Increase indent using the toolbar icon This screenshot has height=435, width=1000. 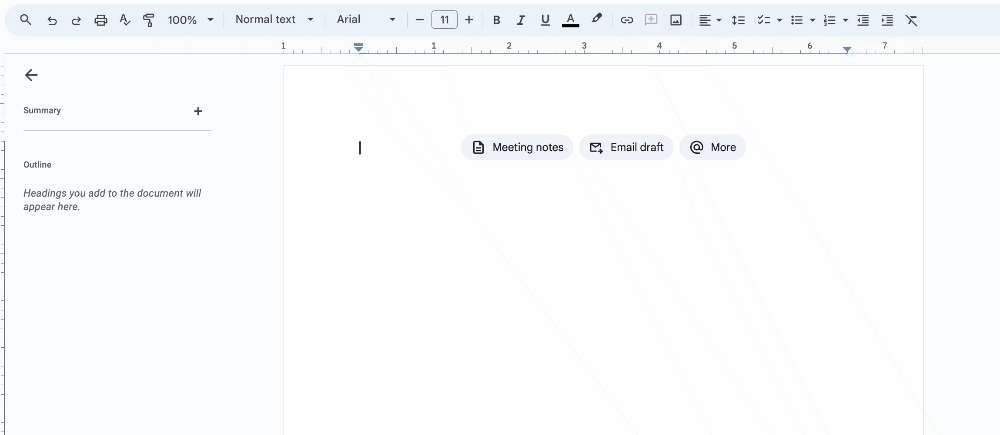coord(887,20)
